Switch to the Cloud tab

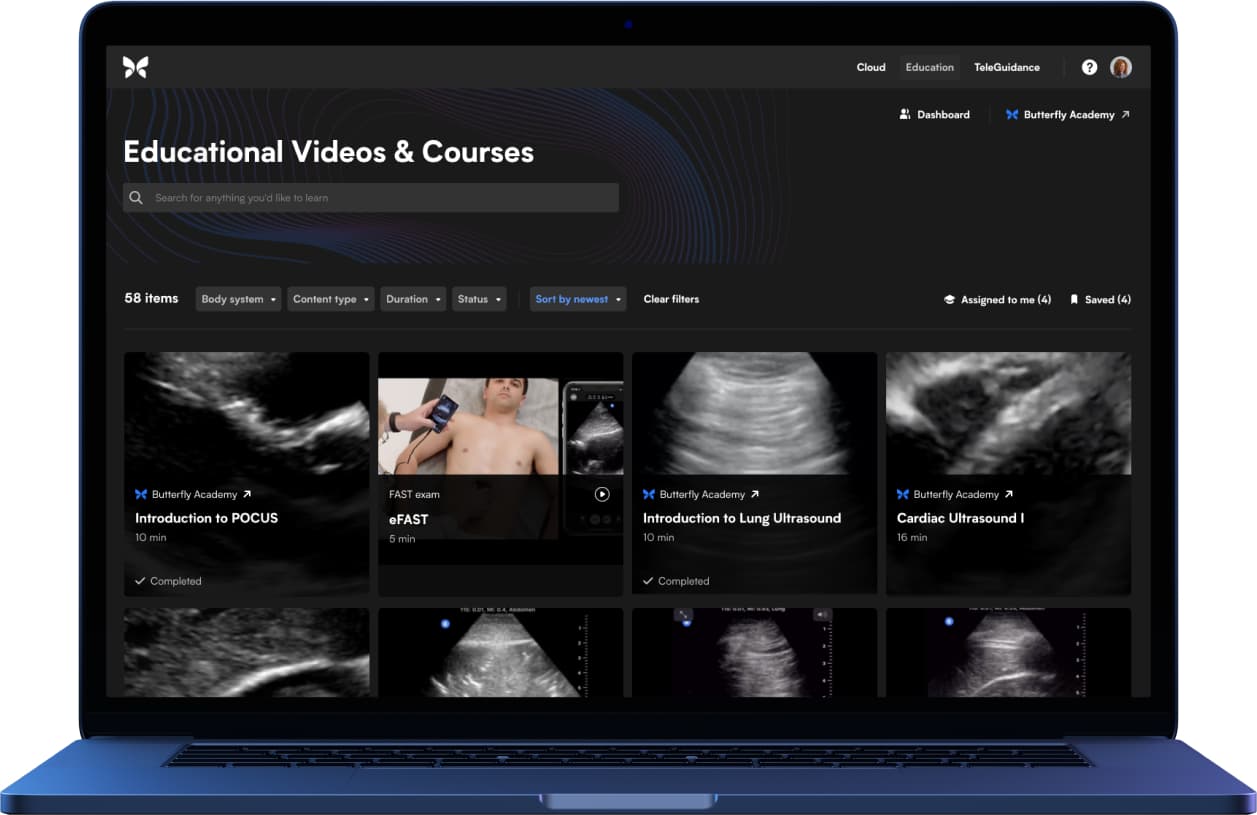[871, 67]
